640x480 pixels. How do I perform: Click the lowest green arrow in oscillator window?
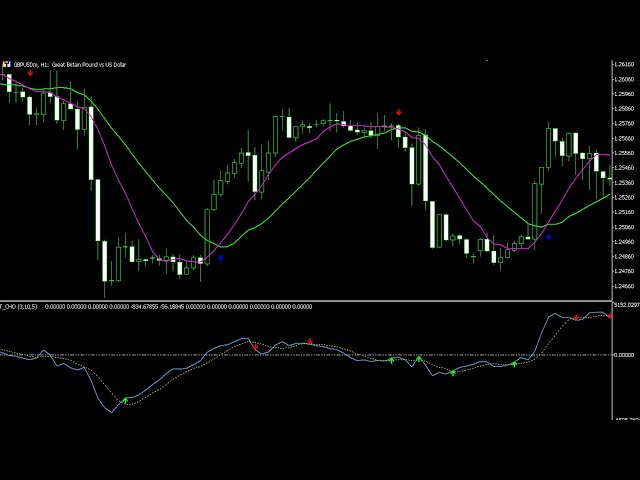pyautogui.click(x=125, y=400)
